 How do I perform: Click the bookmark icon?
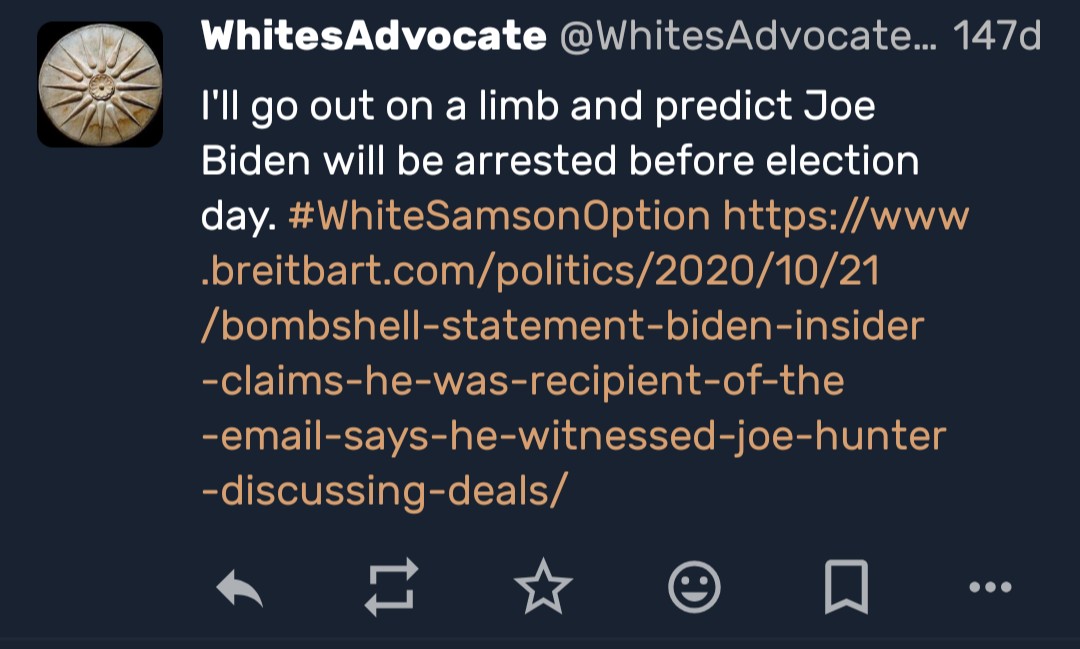pos(846,587)
